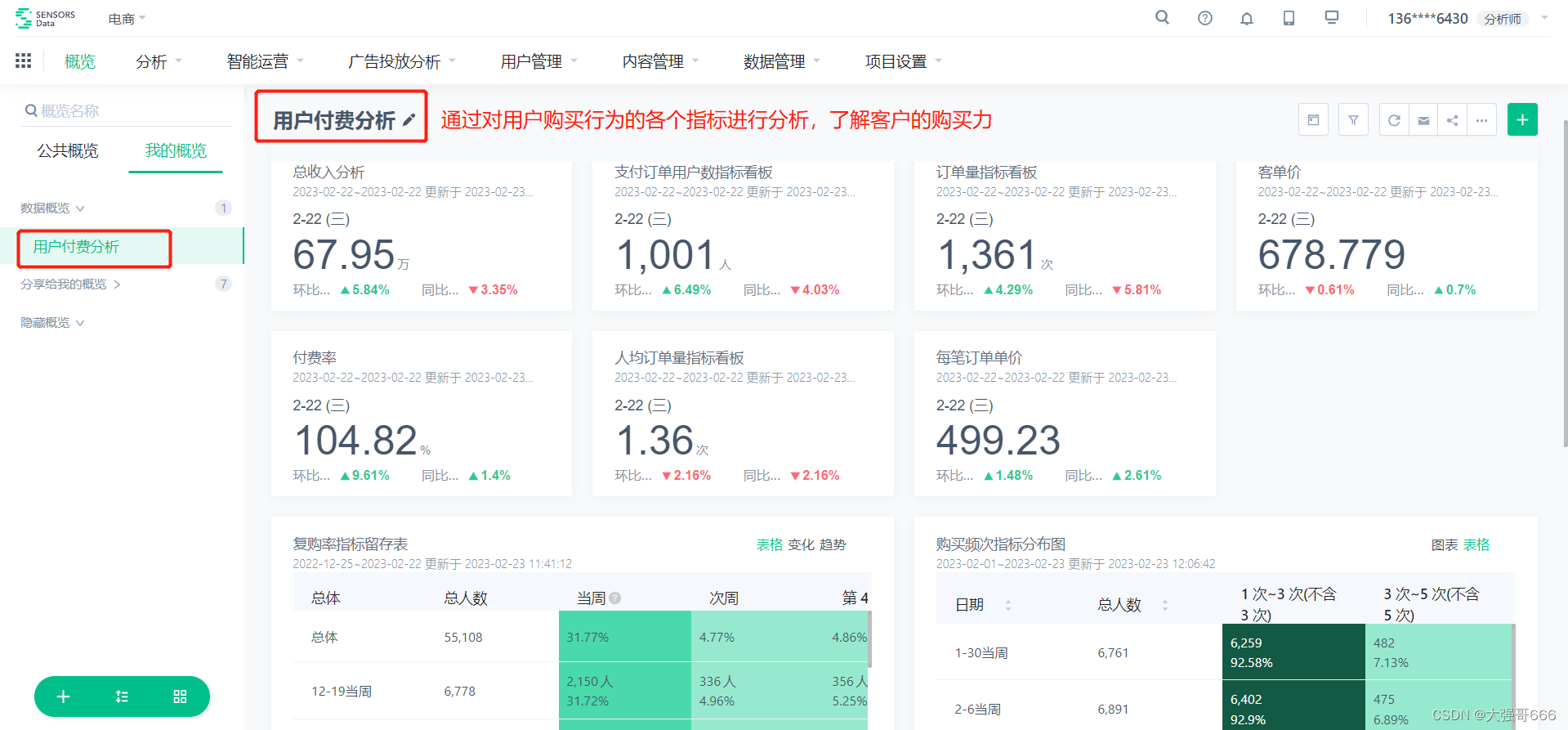Click the desktop monitor icon in header
Screen dimensions: 1568x730
pyautogui.click(x=1332, y=18)
